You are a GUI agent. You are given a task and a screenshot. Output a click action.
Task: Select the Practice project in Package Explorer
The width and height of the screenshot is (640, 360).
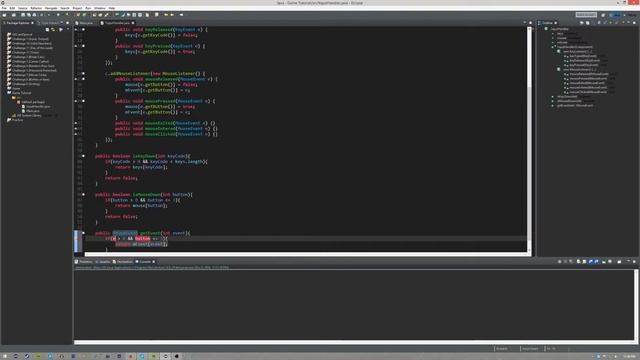click(15, 120)
